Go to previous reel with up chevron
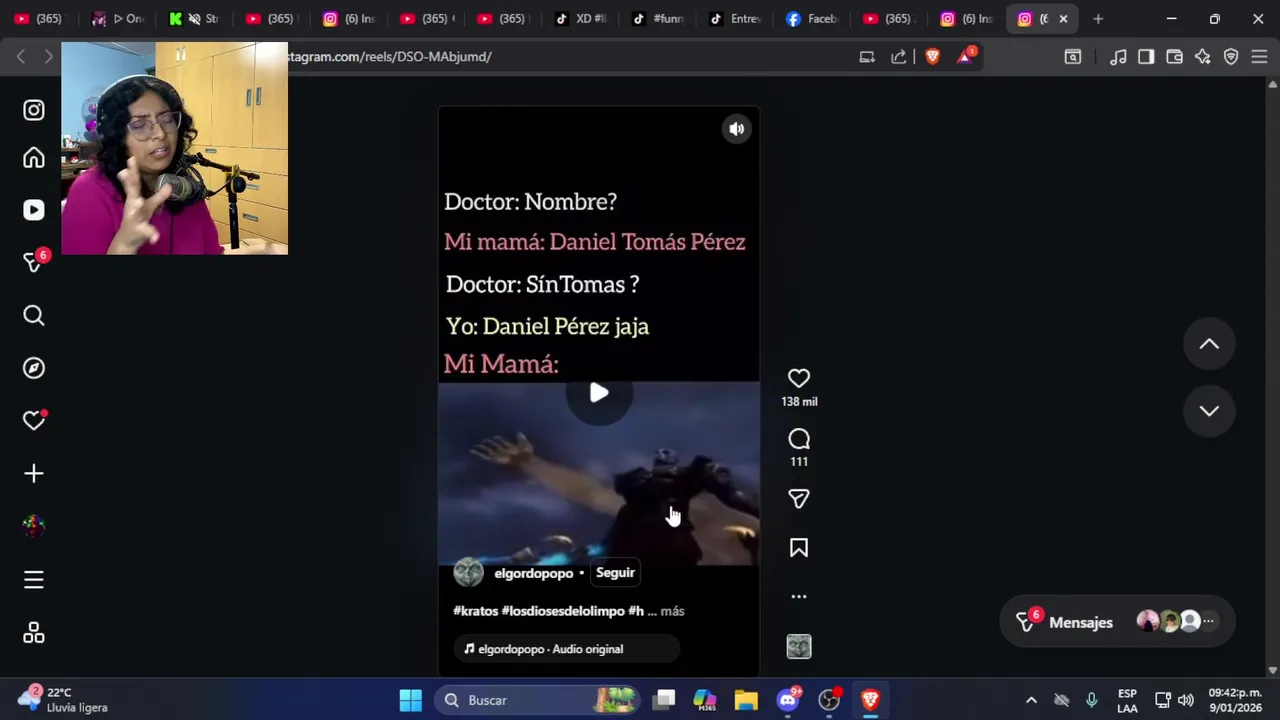 (x=1209, y=344)
